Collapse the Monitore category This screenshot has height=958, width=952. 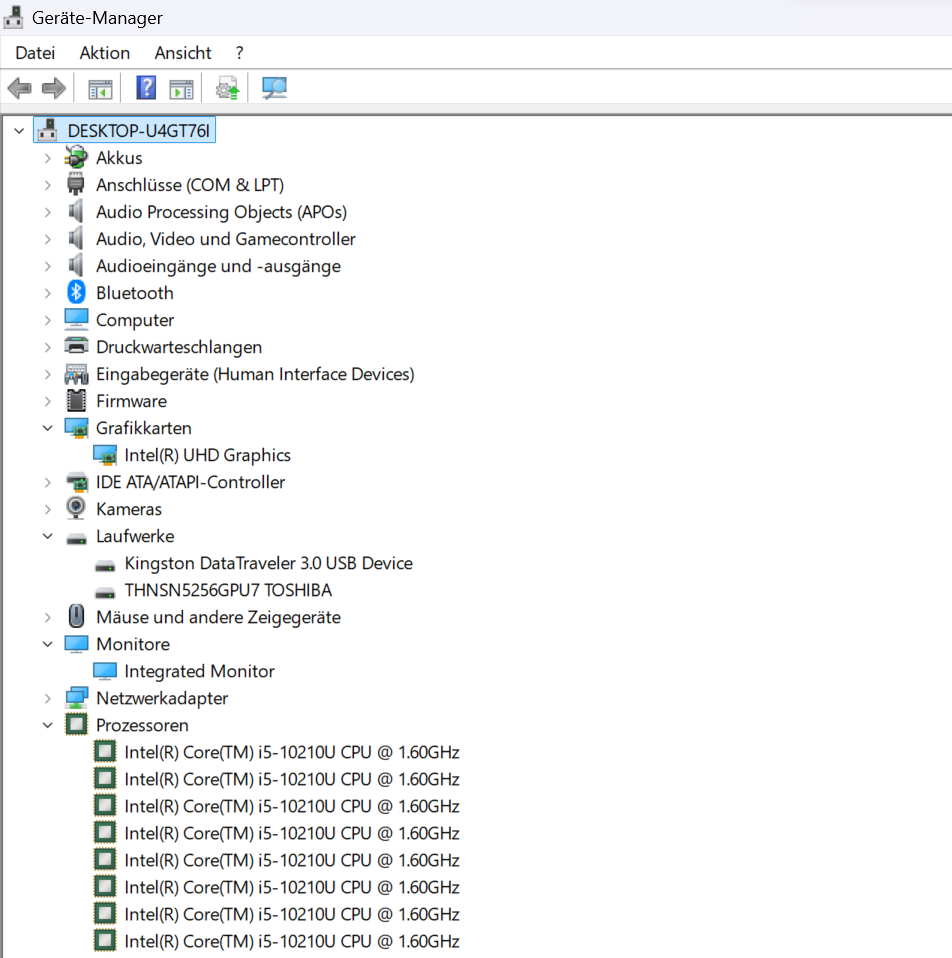[x=48, y=644]
